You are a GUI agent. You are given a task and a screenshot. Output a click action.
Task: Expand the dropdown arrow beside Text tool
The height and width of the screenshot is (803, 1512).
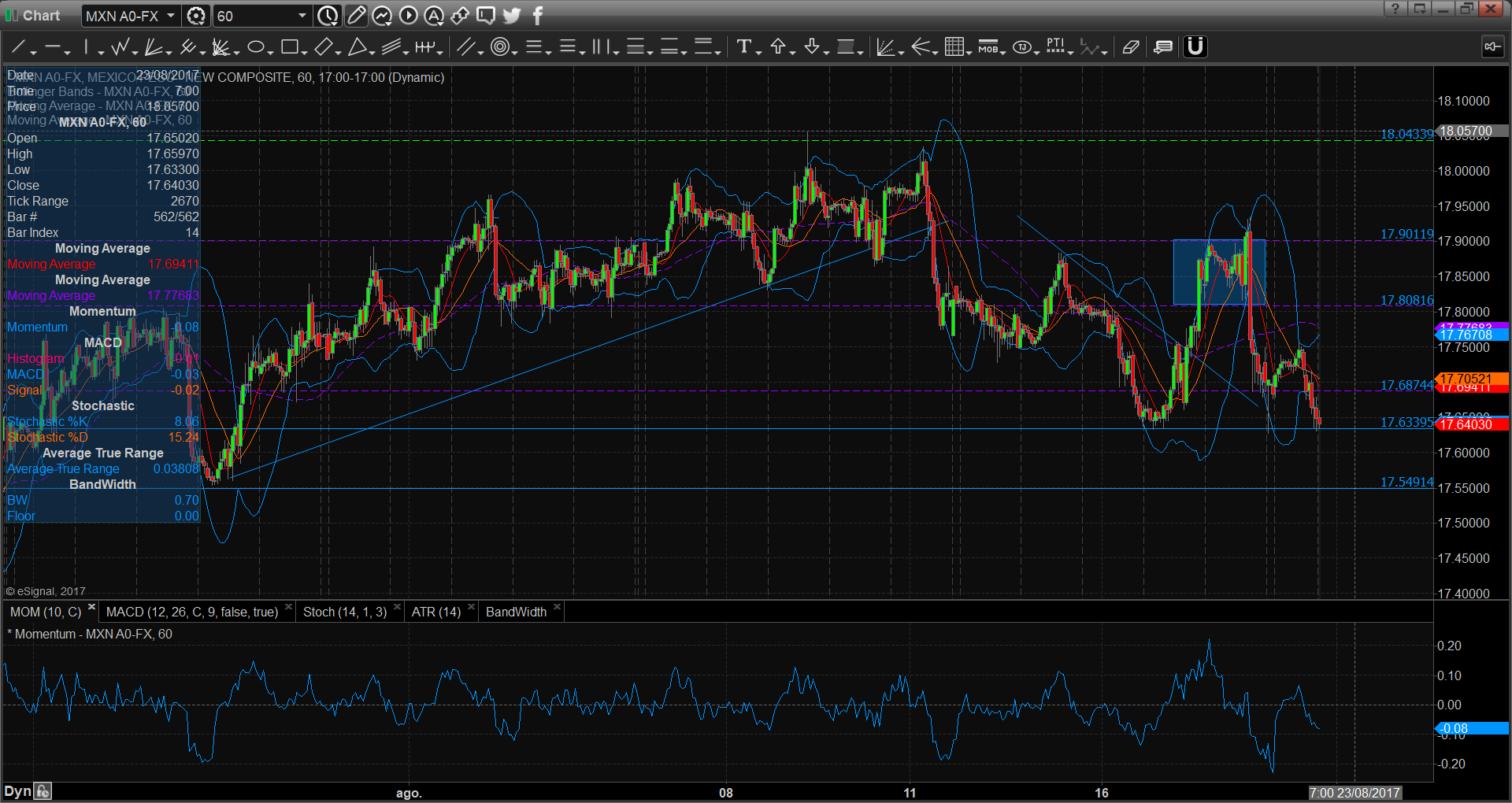click(x=758, y=52)
